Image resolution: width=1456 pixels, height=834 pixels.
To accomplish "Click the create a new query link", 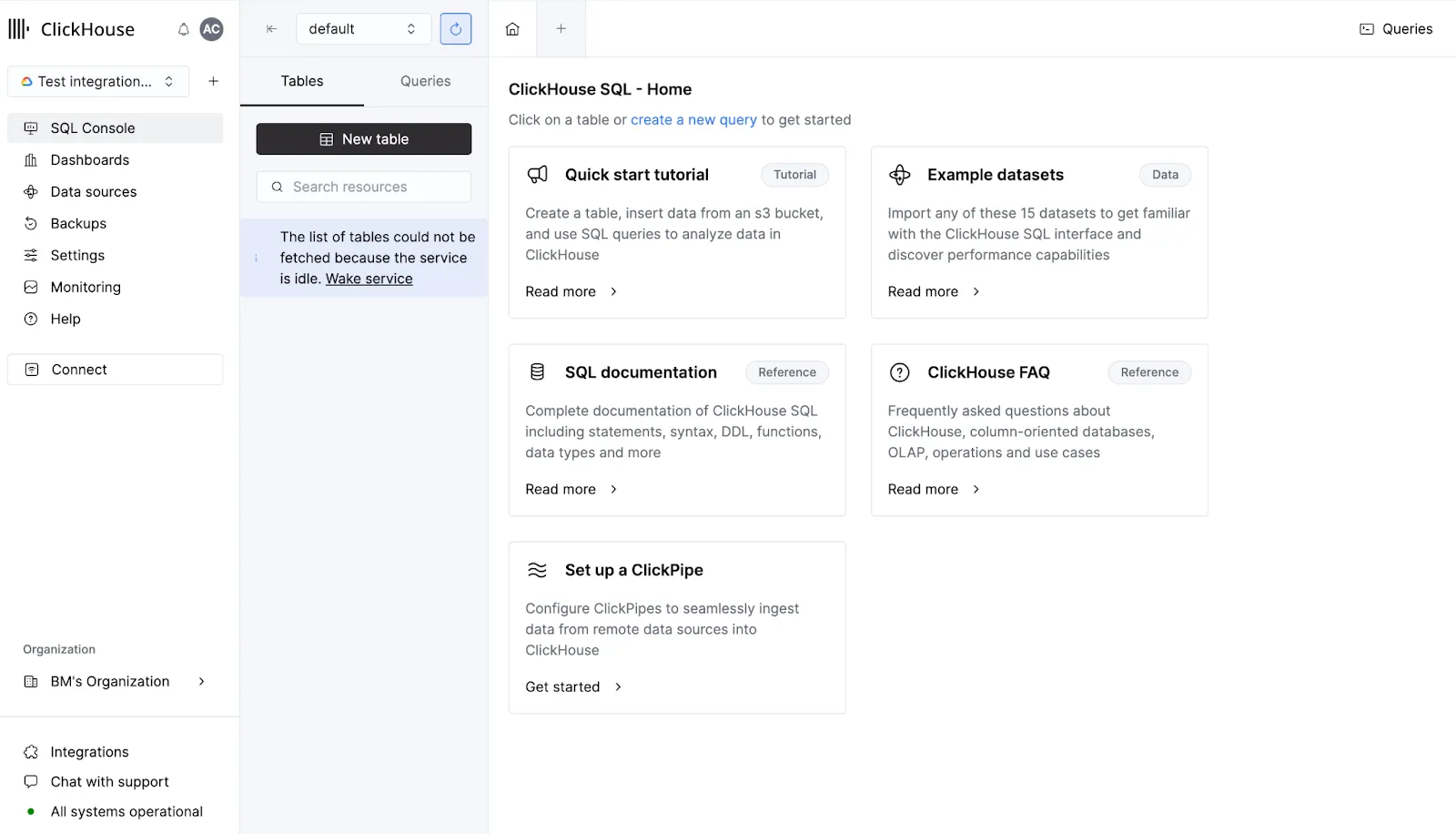I will coord(693,120).
